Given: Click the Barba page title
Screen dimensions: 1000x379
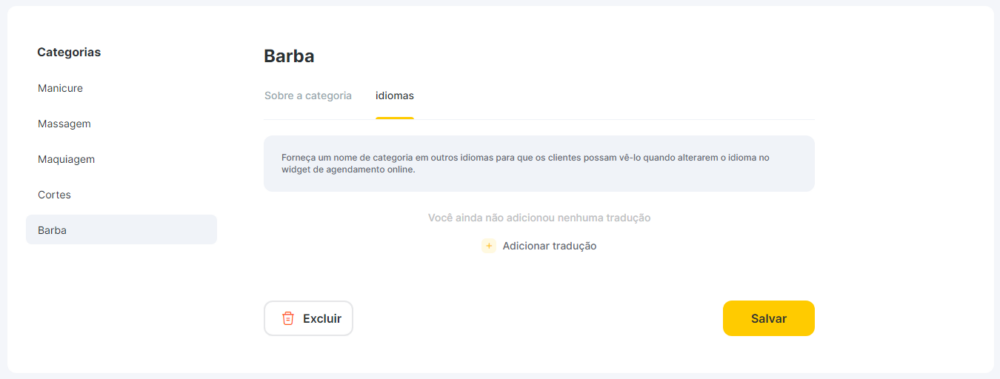Looking at the screenshot, I should pos(289,56).
